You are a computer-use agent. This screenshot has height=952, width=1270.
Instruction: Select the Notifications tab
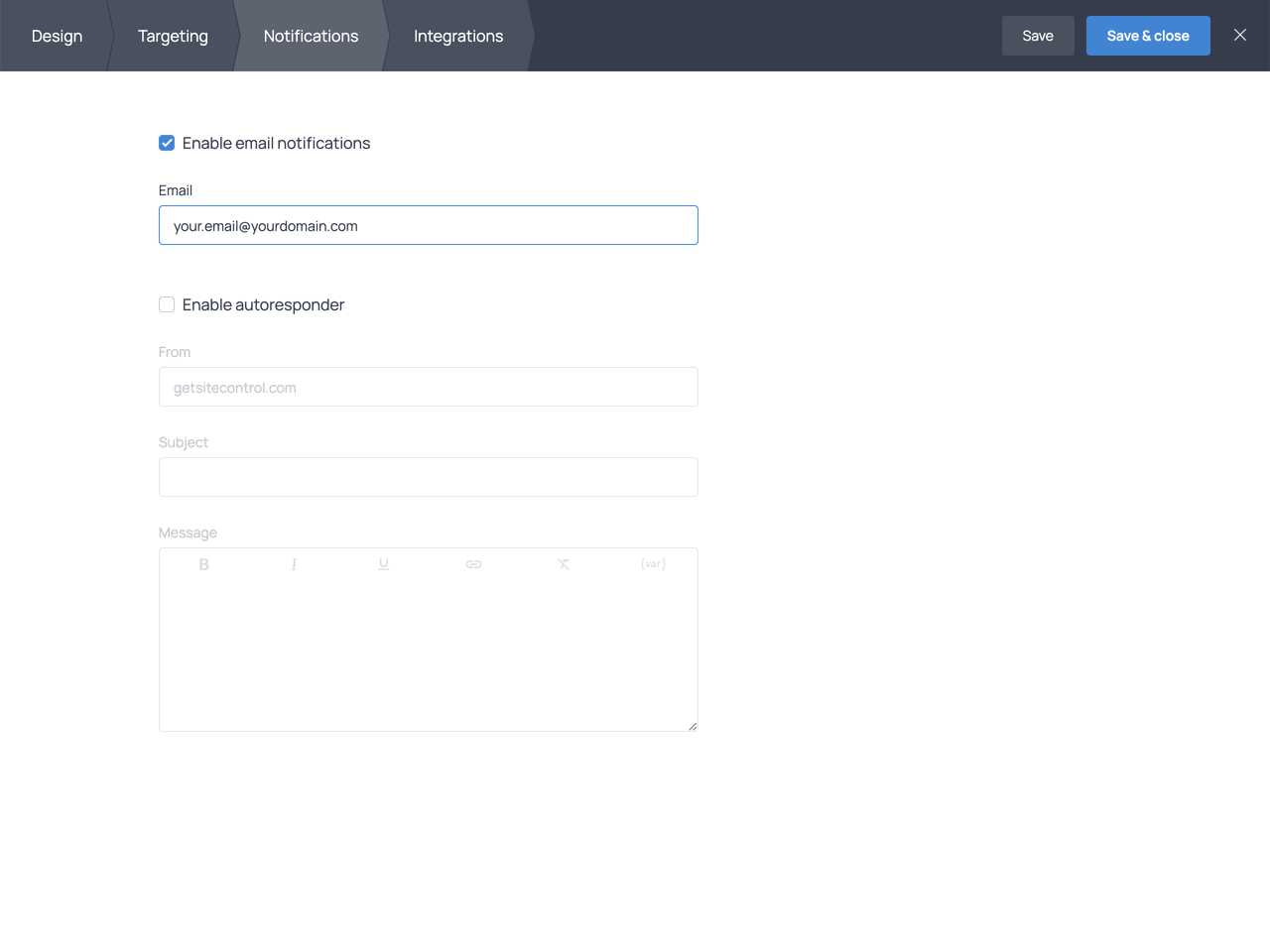pyautogui.click(x=311, y=36)
